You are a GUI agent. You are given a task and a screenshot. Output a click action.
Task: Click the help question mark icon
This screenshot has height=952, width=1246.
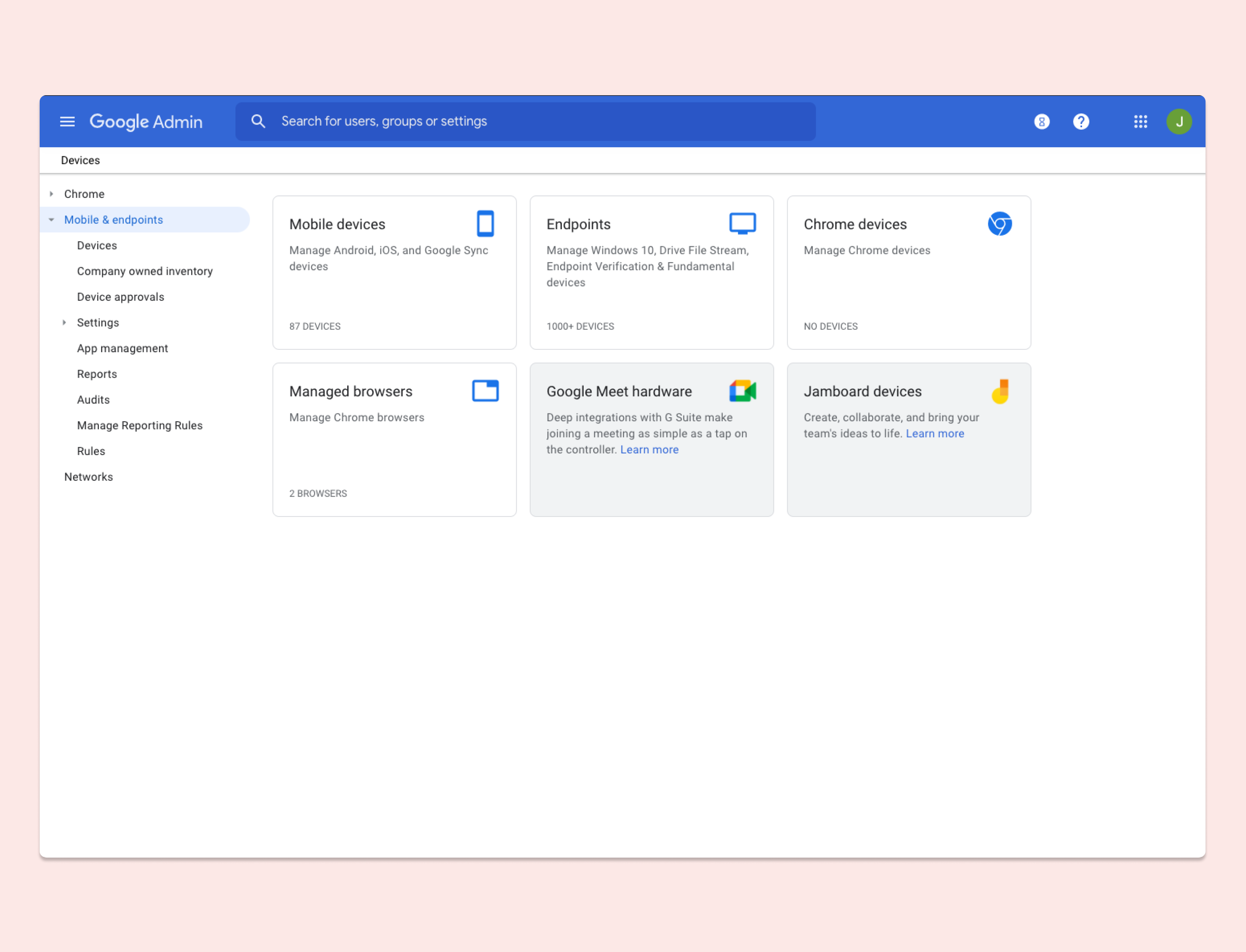coord(1082,121)
